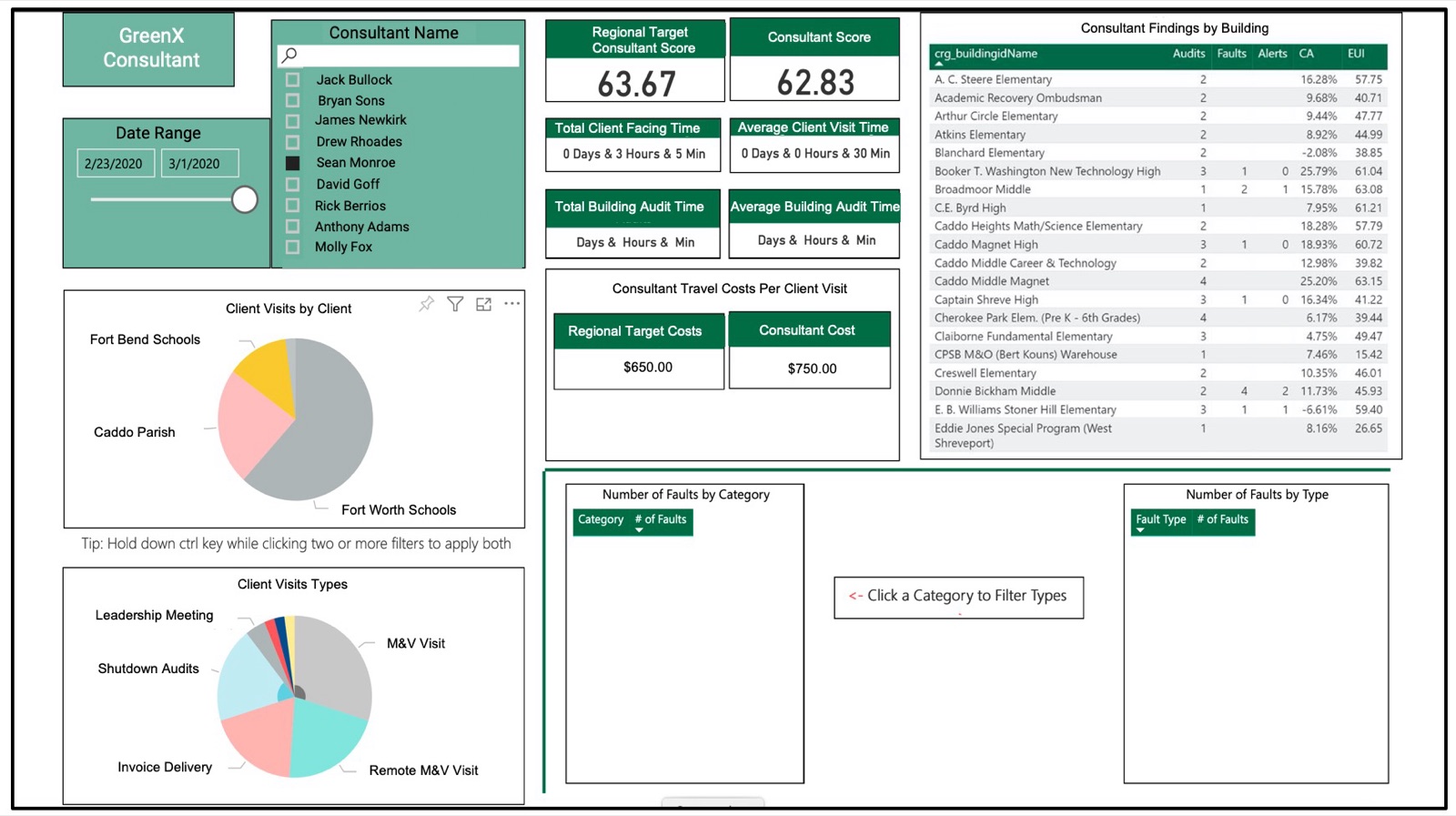This screenshot has width=1456, height=816.
Task: Select Eddie Jones Special Program row
Action: coord(1158,436)
